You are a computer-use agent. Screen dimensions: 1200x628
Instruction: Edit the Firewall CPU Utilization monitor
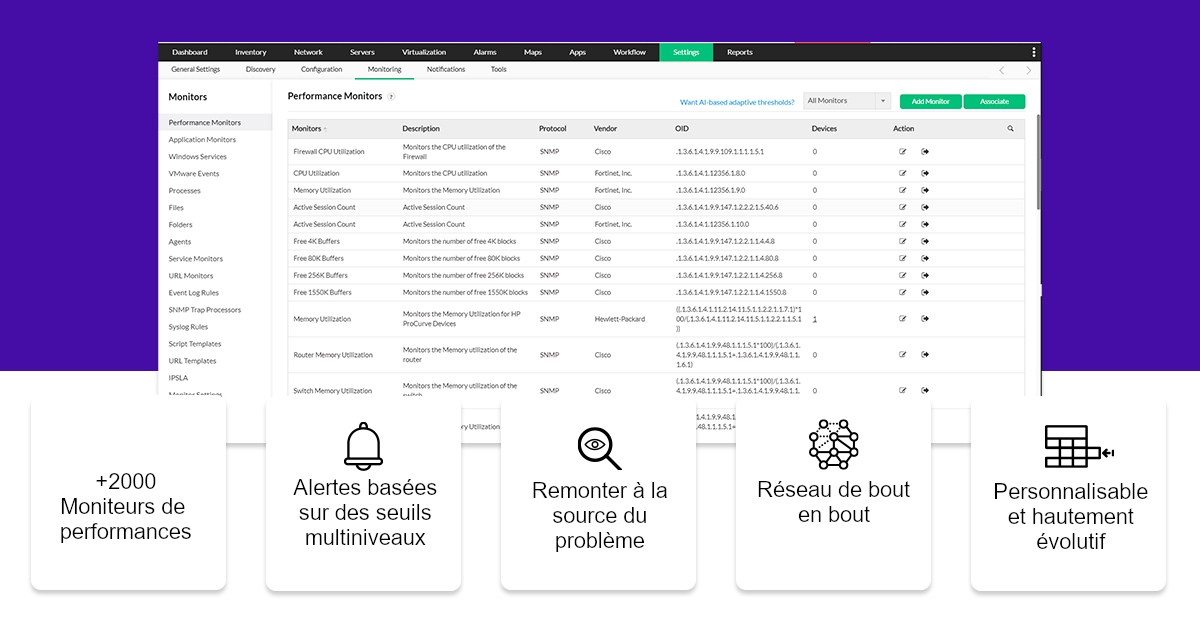[x=903, y=151]
